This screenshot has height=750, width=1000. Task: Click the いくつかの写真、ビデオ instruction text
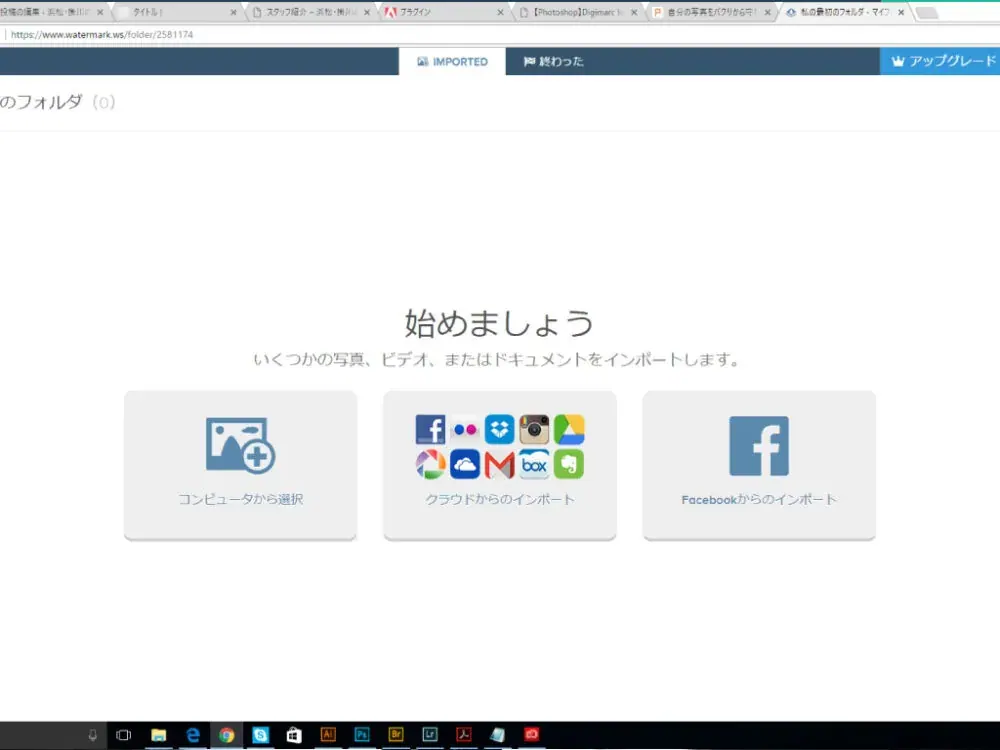(x=497, y=360)
